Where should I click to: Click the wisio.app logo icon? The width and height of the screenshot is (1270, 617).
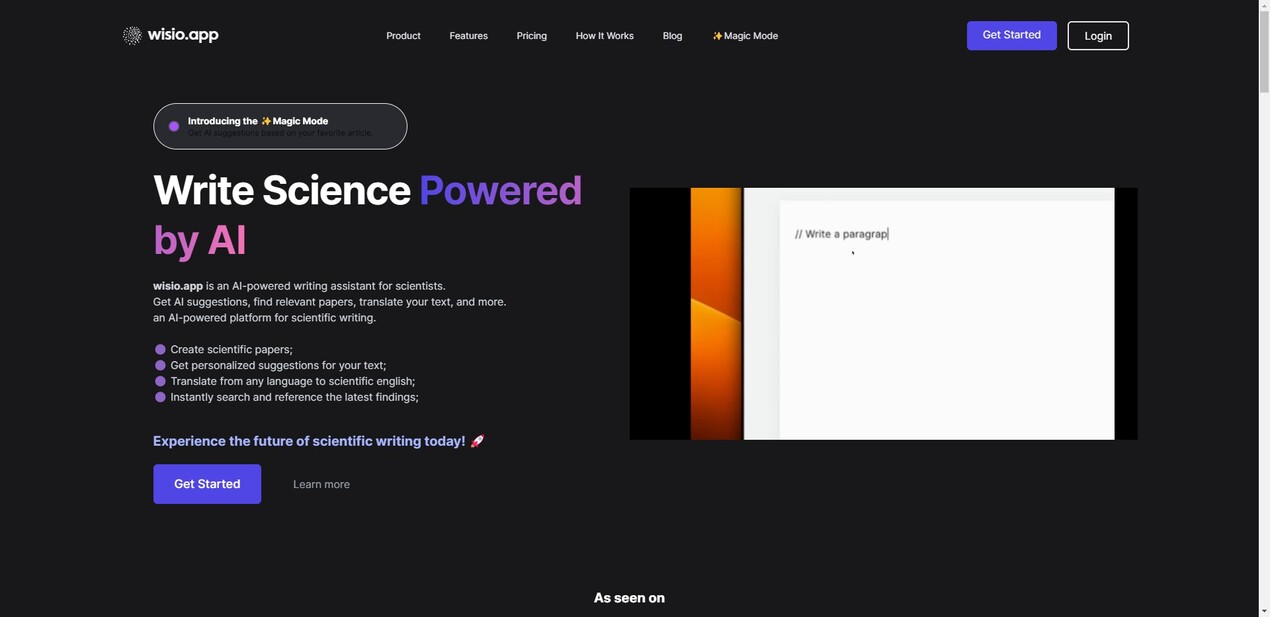point(132,36)
